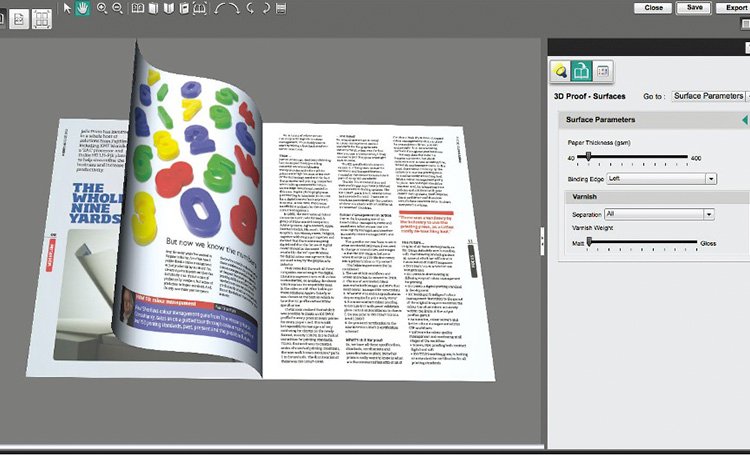750x455 pixels.
Task: Click the zoom in magnifier
Action: (101, 8)
